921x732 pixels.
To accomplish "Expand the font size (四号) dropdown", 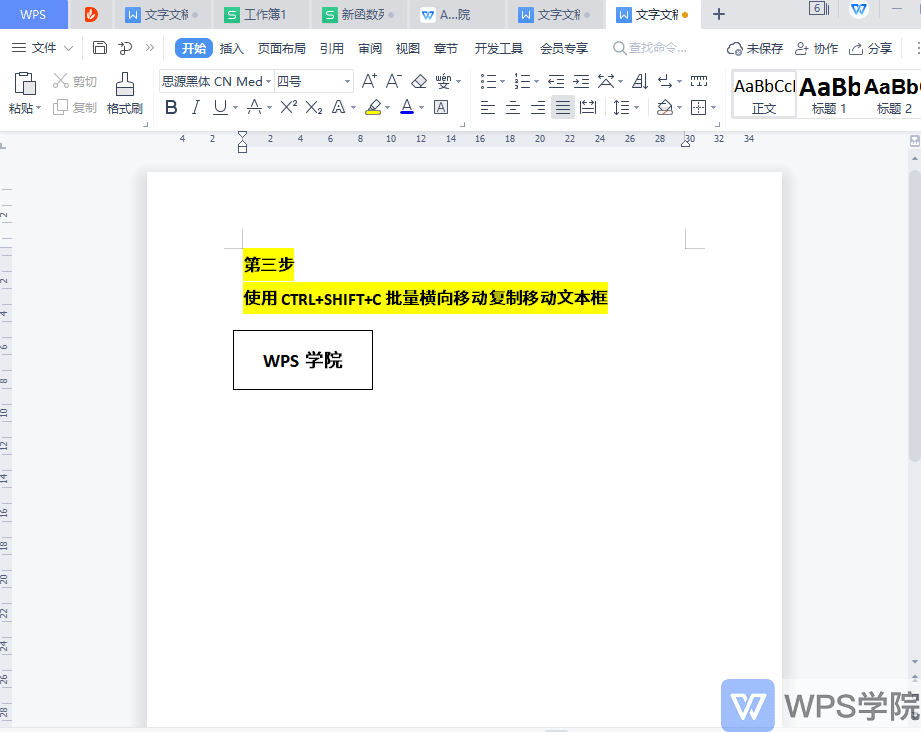I will click(x=347, y=82).
